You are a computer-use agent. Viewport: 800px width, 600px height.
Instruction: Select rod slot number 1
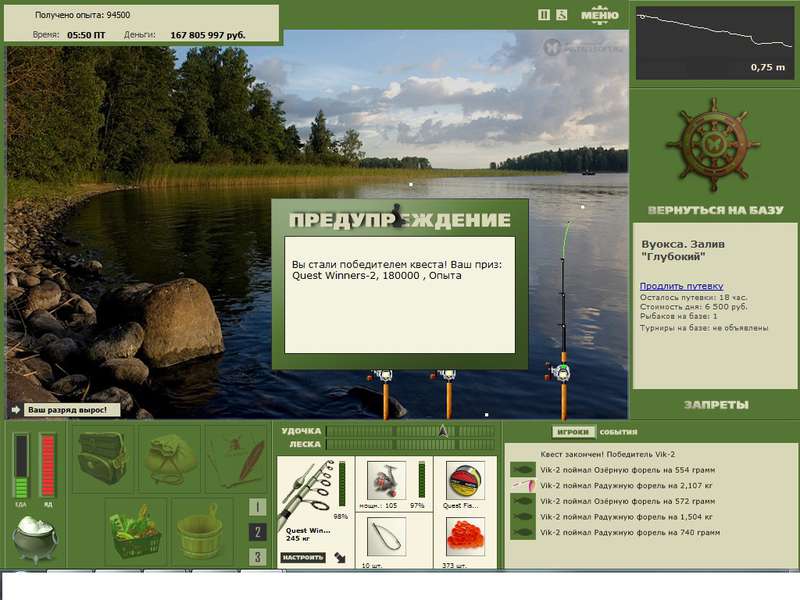coord(257,507)
